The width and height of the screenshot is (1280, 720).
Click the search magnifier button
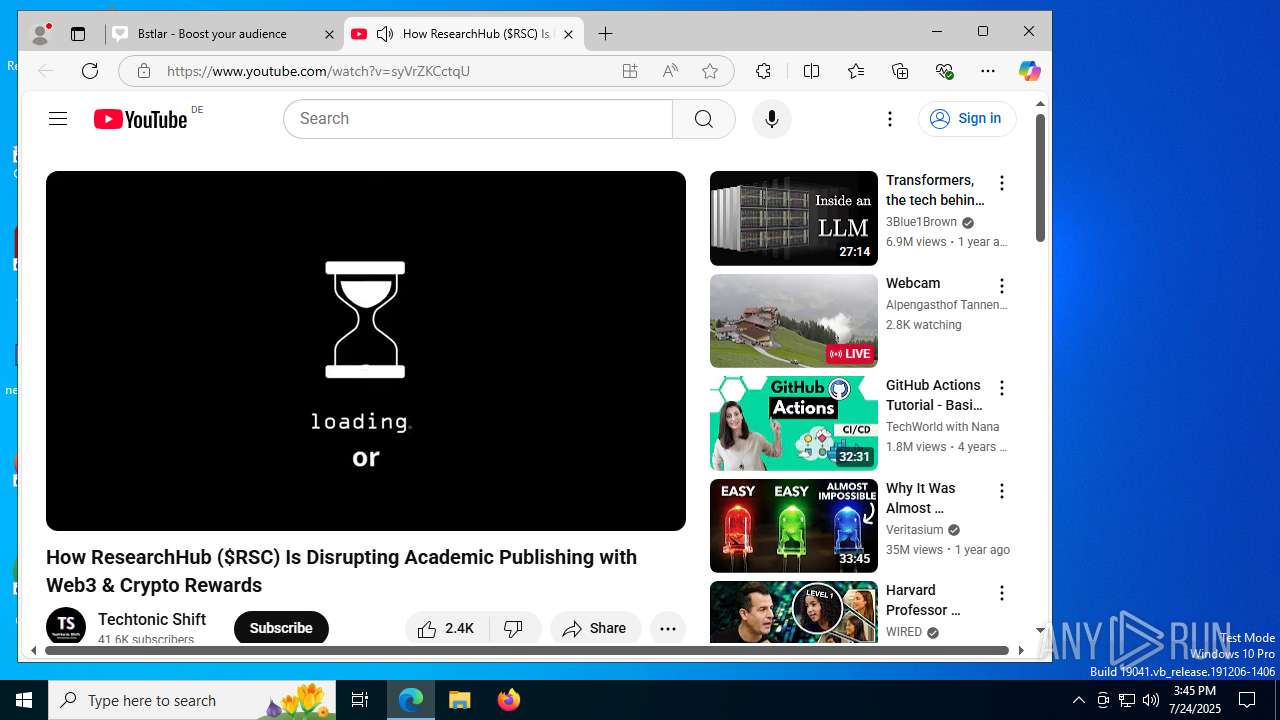704,119
